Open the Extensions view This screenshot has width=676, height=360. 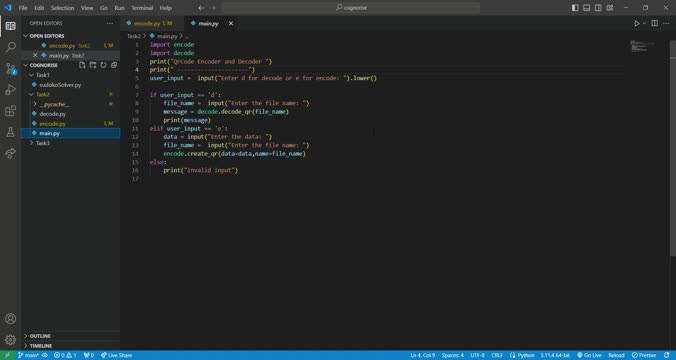point(10,111)
